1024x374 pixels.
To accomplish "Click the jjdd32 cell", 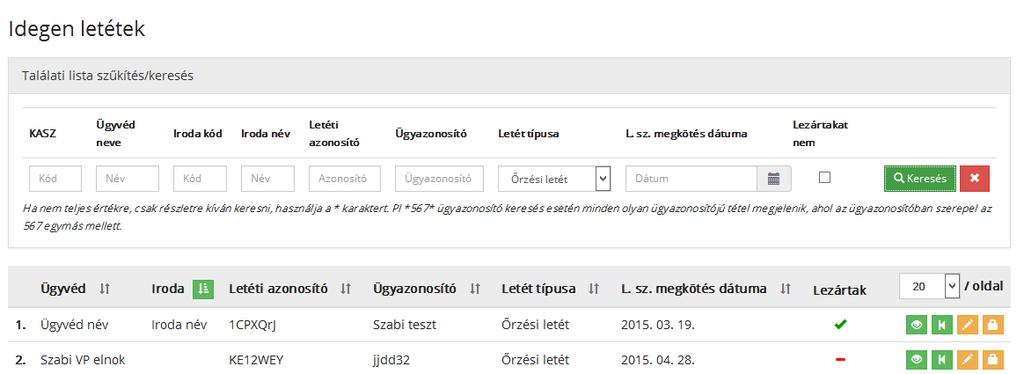I will click(392, 360).
